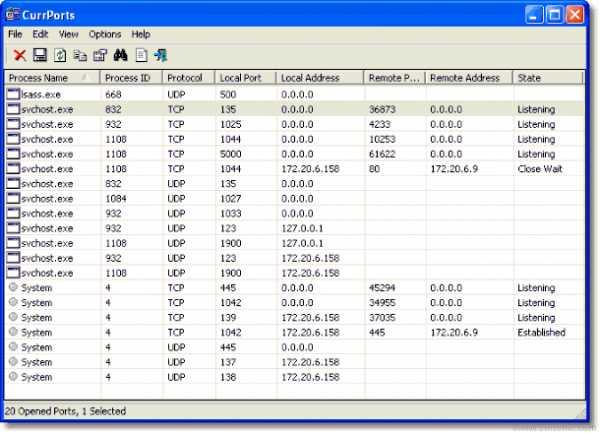Click the HTML report document icon
The image size is (600, 433).
tap(141, 55)
